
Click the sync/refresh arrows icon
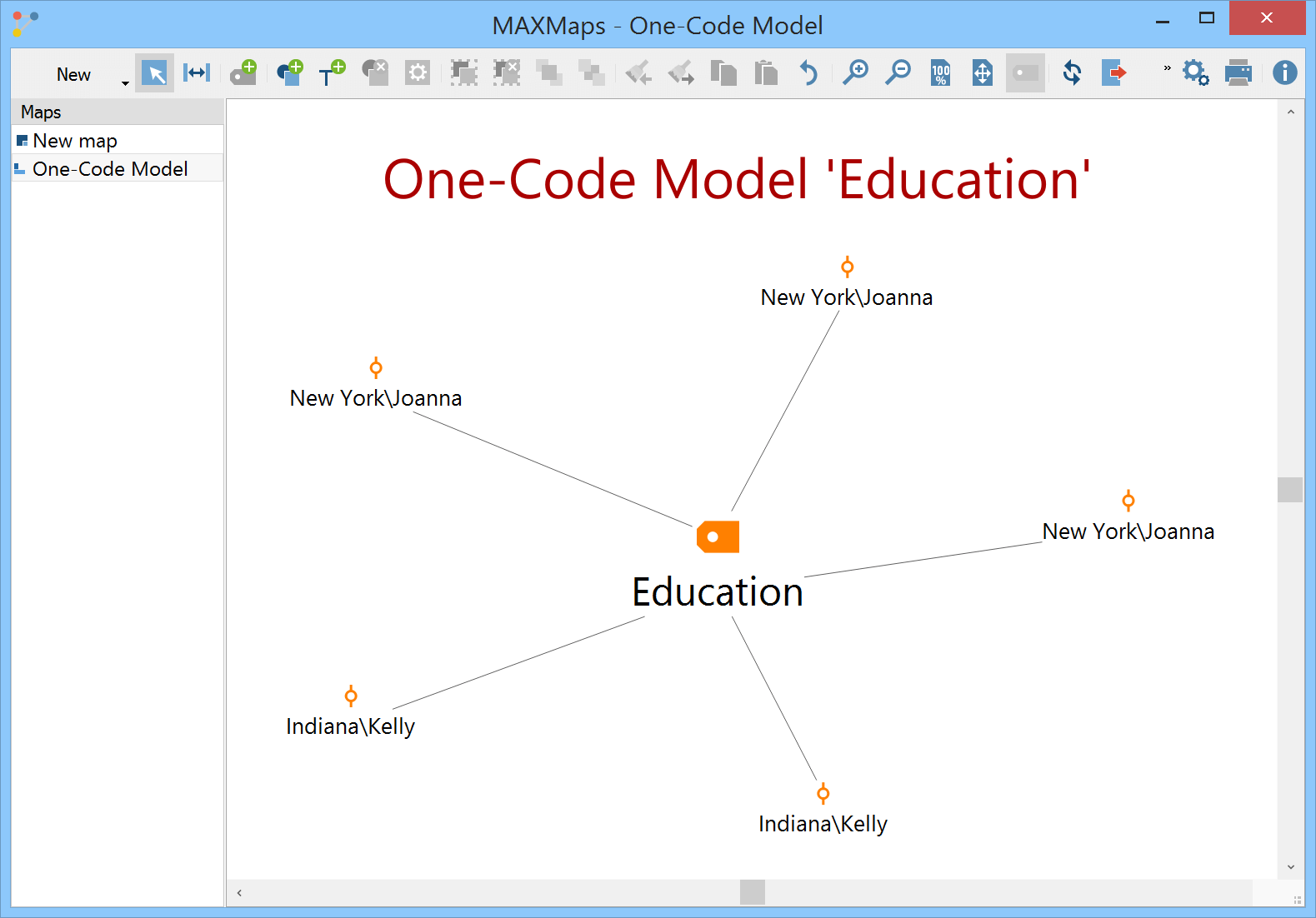pyautogui.click(x=1073, y=73)
